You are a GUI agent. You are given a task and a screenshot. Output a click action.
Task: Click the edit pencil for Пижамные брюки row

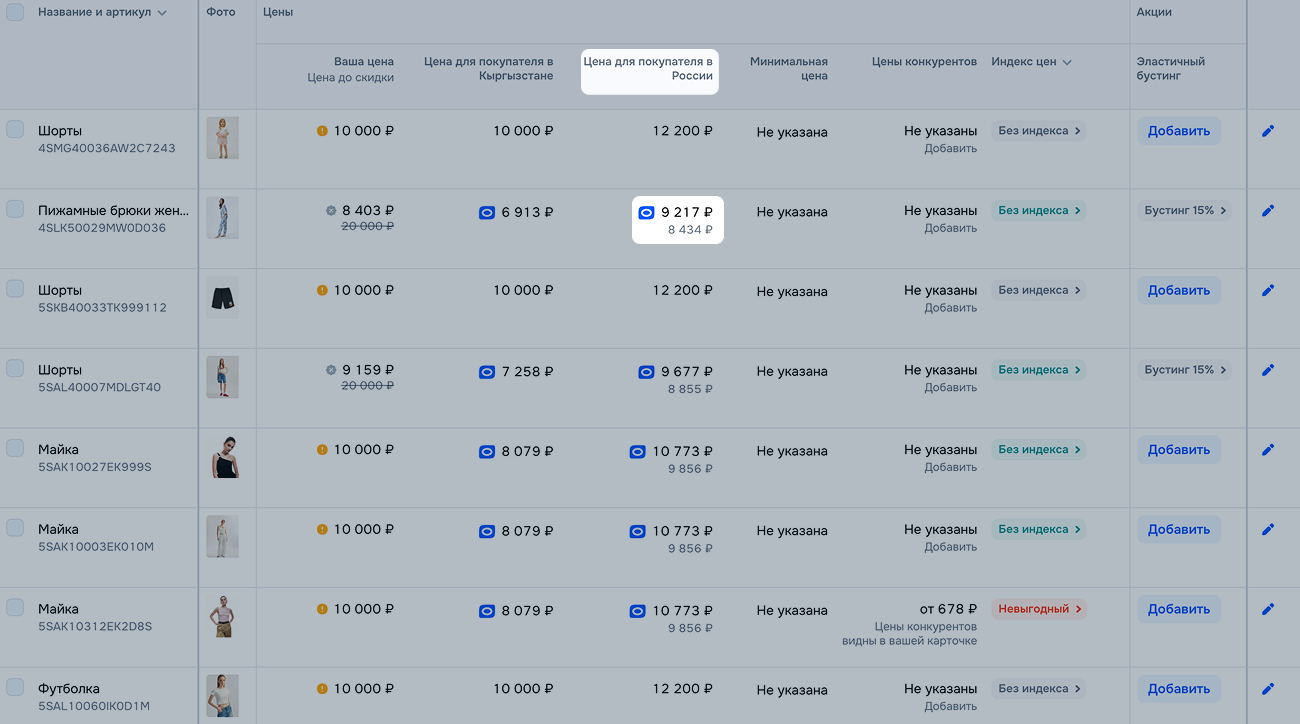pos(1268,211)
